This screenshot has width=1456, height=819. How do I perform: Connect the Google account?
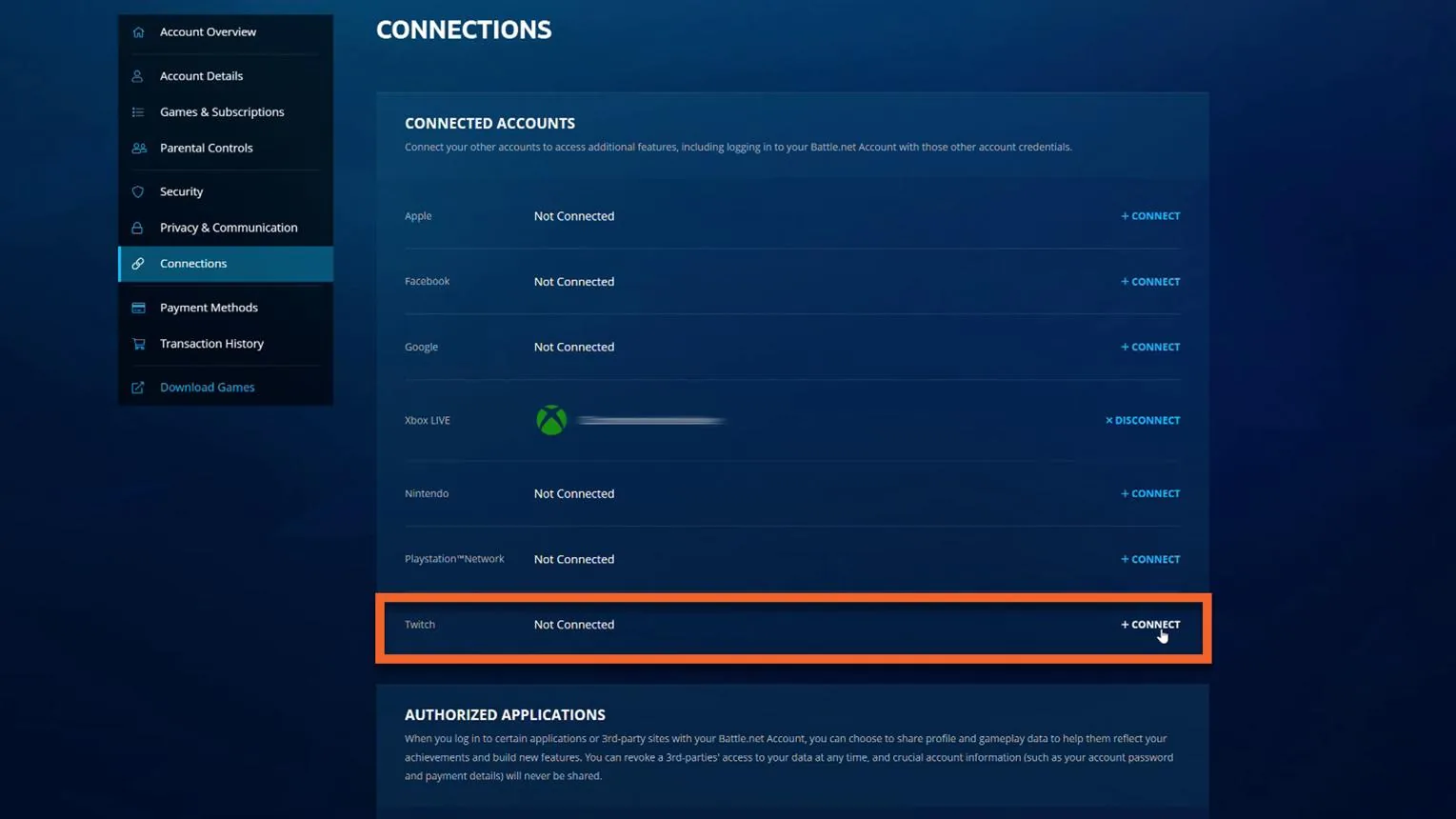(1150, 348)
